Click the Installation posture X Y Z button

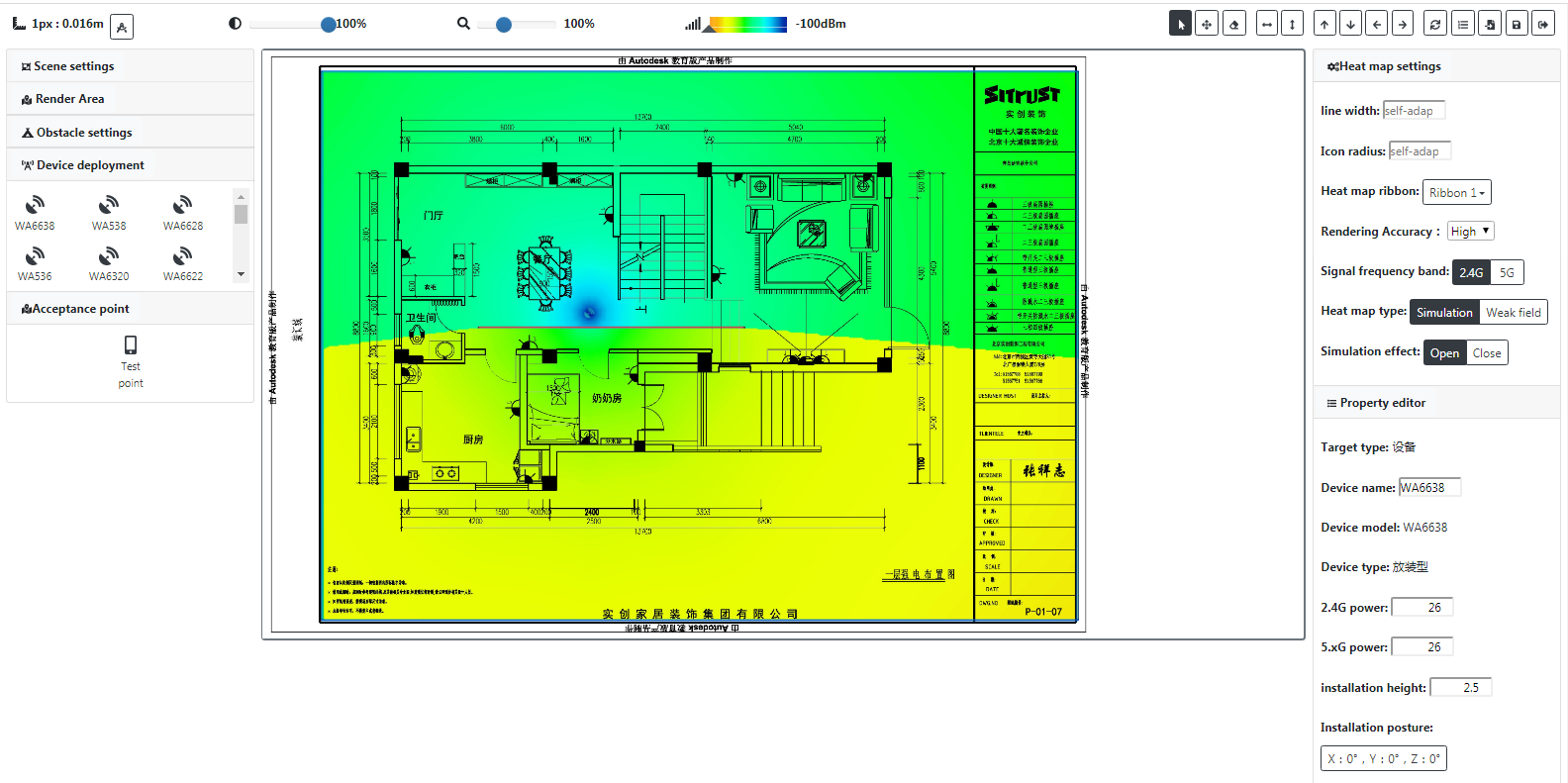coord(1383,759)
